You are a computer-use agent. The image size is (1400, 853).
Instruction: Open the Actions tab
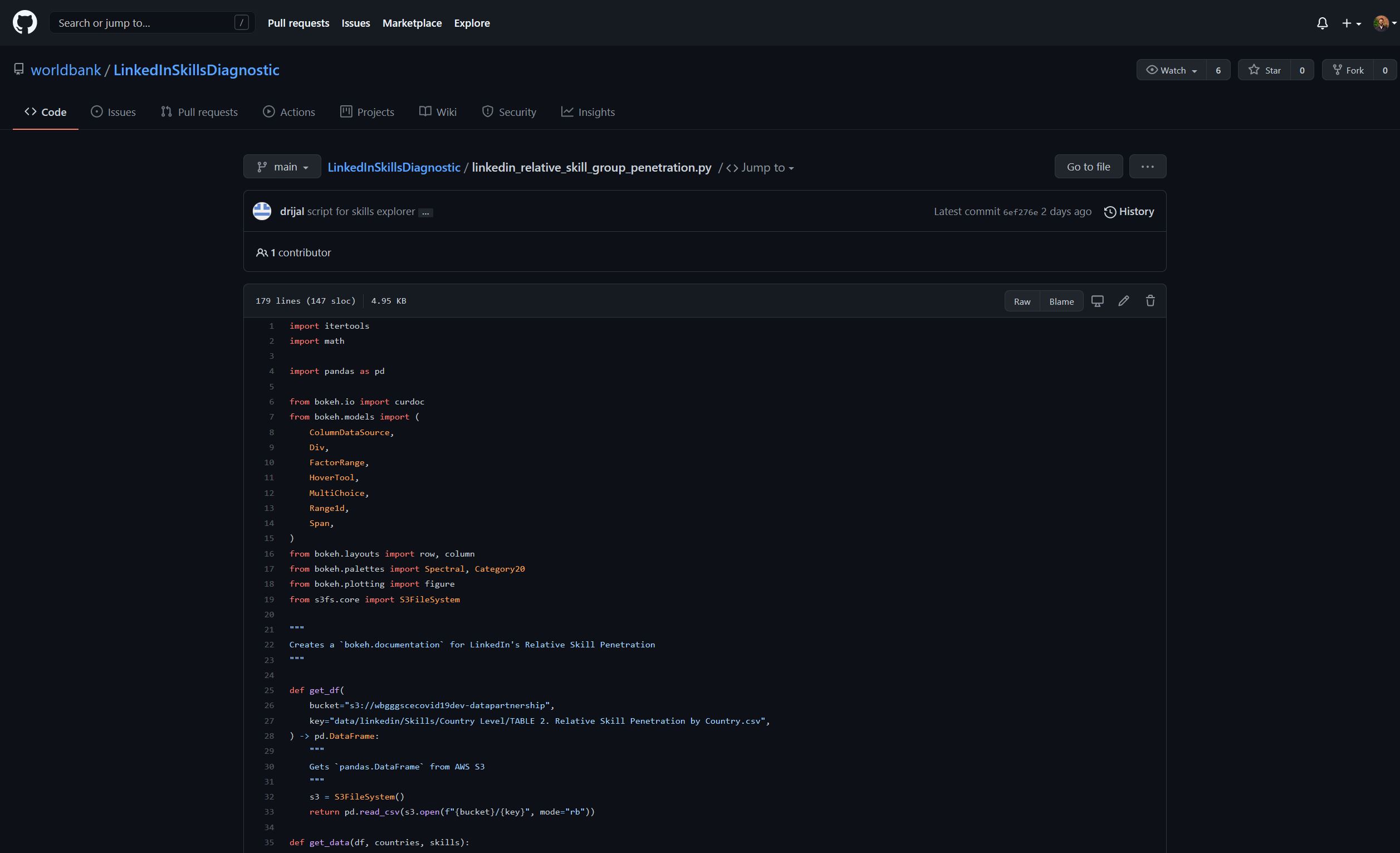click(288, 112)
